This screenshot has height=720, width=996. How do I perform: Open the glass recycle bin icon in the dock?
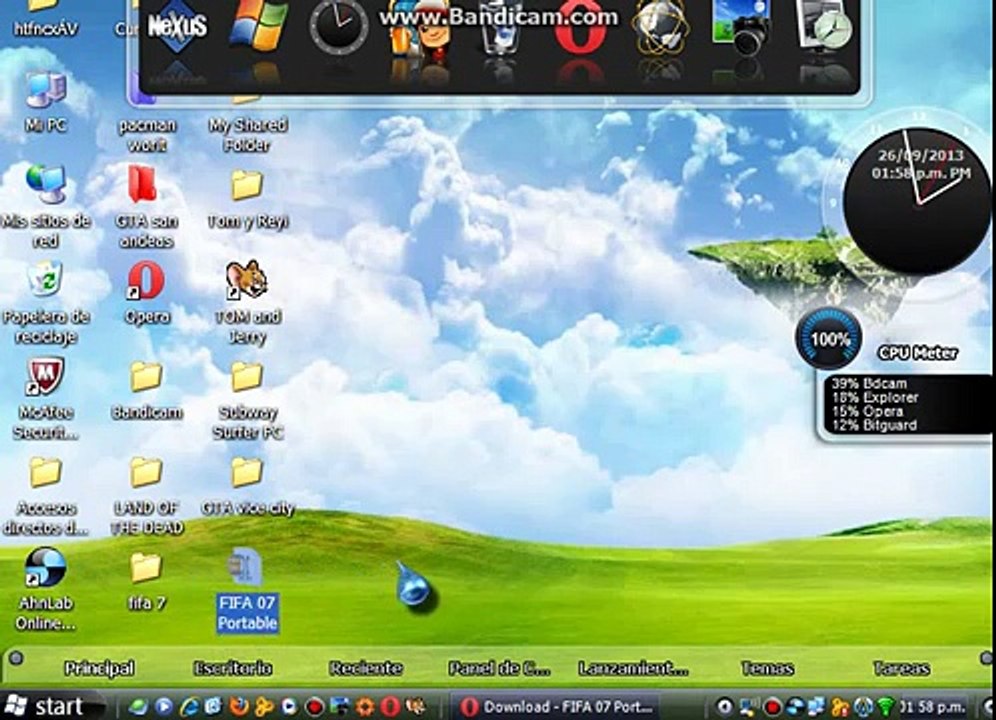pyautogui.click(x=500, y=29)
